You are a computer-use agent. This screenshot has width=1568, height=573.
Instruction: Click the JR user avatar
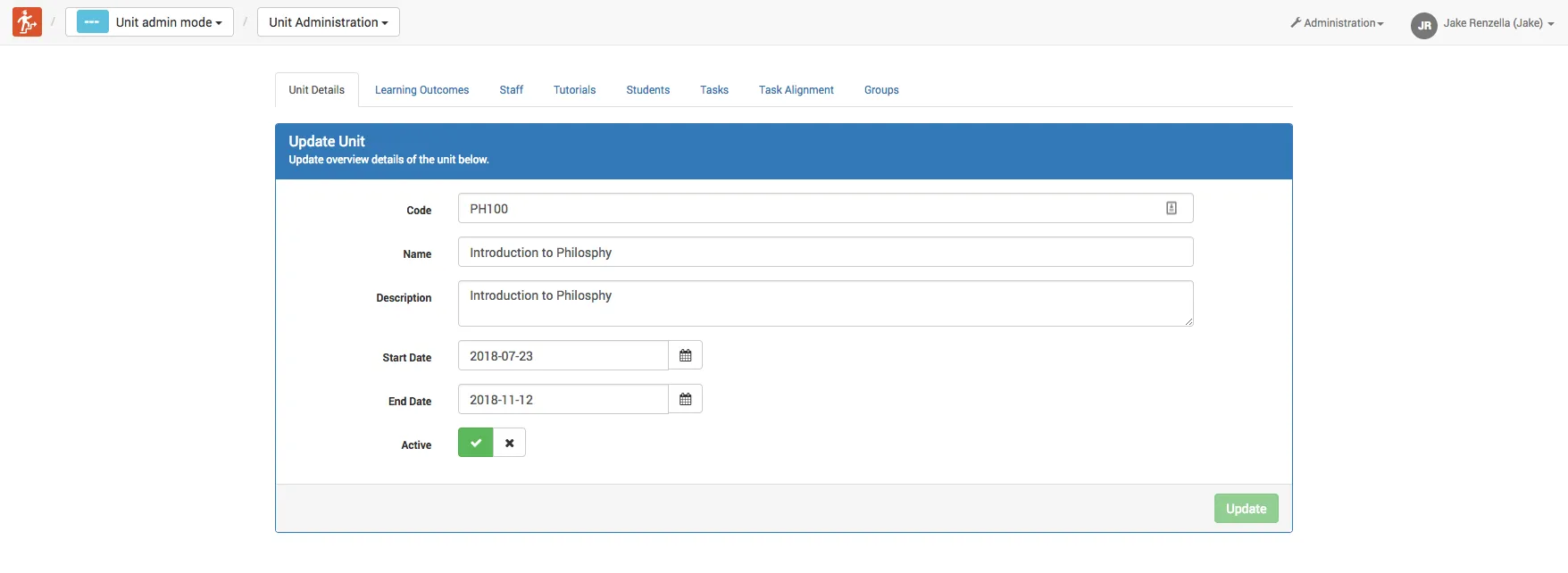[x=1424, y=25]
